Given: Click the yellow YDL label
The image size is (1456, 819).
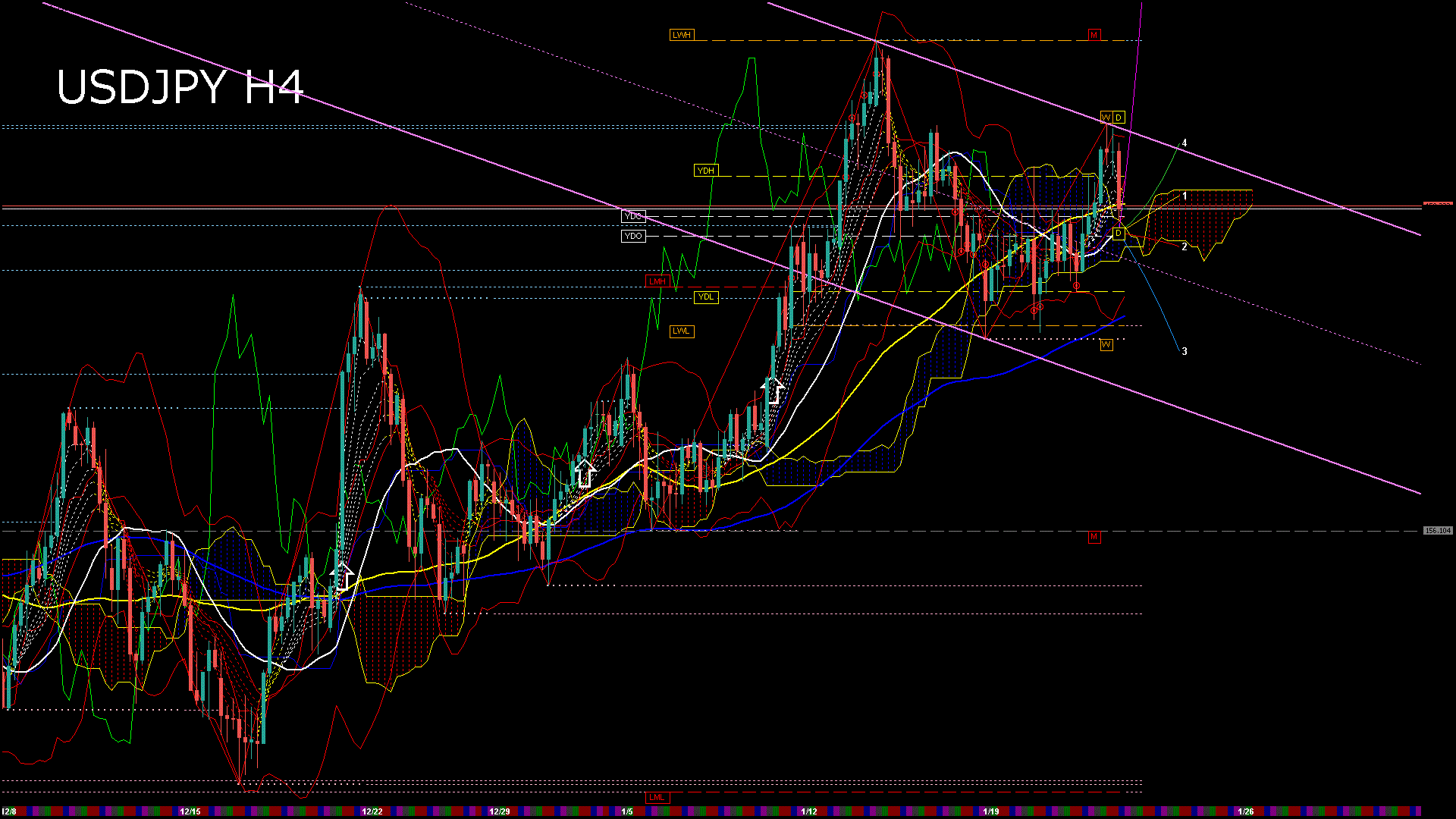Looking at the screenshot, I should click(707, 297).
